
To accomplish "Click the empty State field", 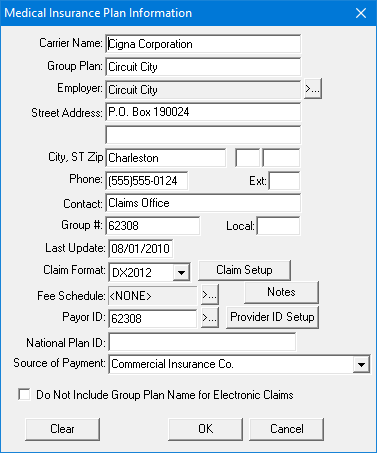I will [247, 158].
